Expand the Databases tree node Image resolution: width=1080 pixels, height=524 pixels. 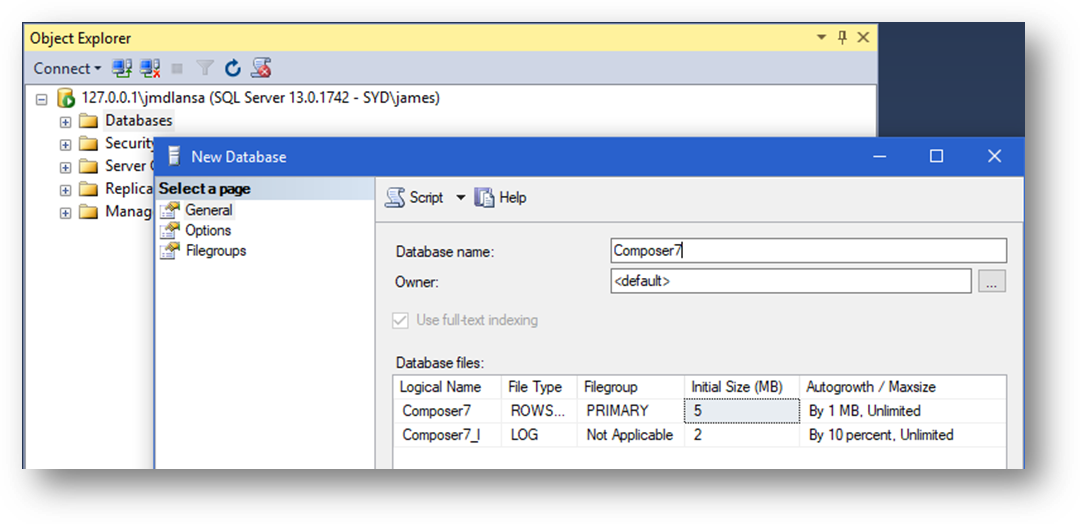click(66, 121)
